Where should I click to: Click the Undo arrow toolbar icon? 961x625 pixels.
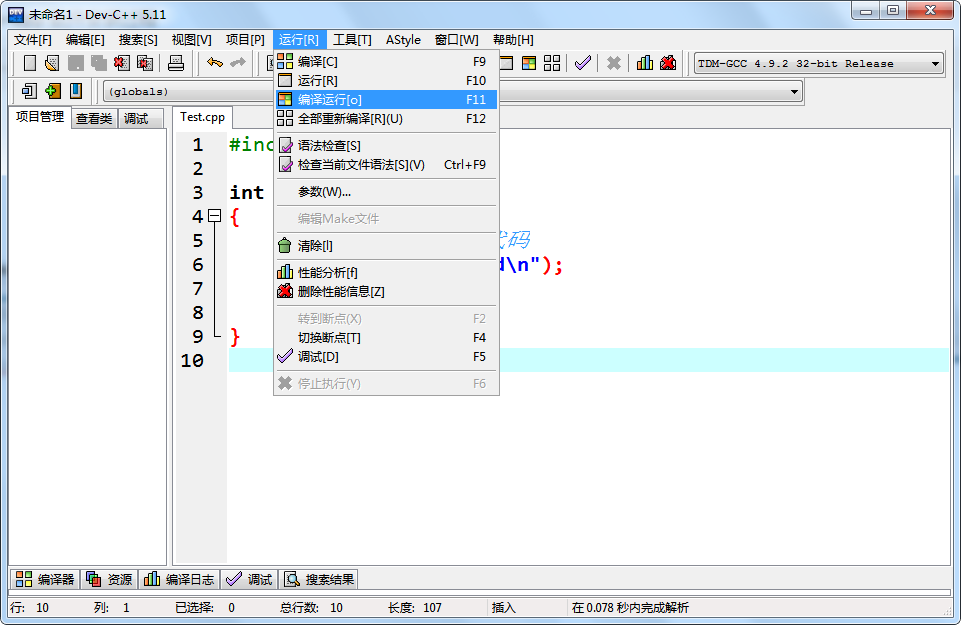point(214,62)
